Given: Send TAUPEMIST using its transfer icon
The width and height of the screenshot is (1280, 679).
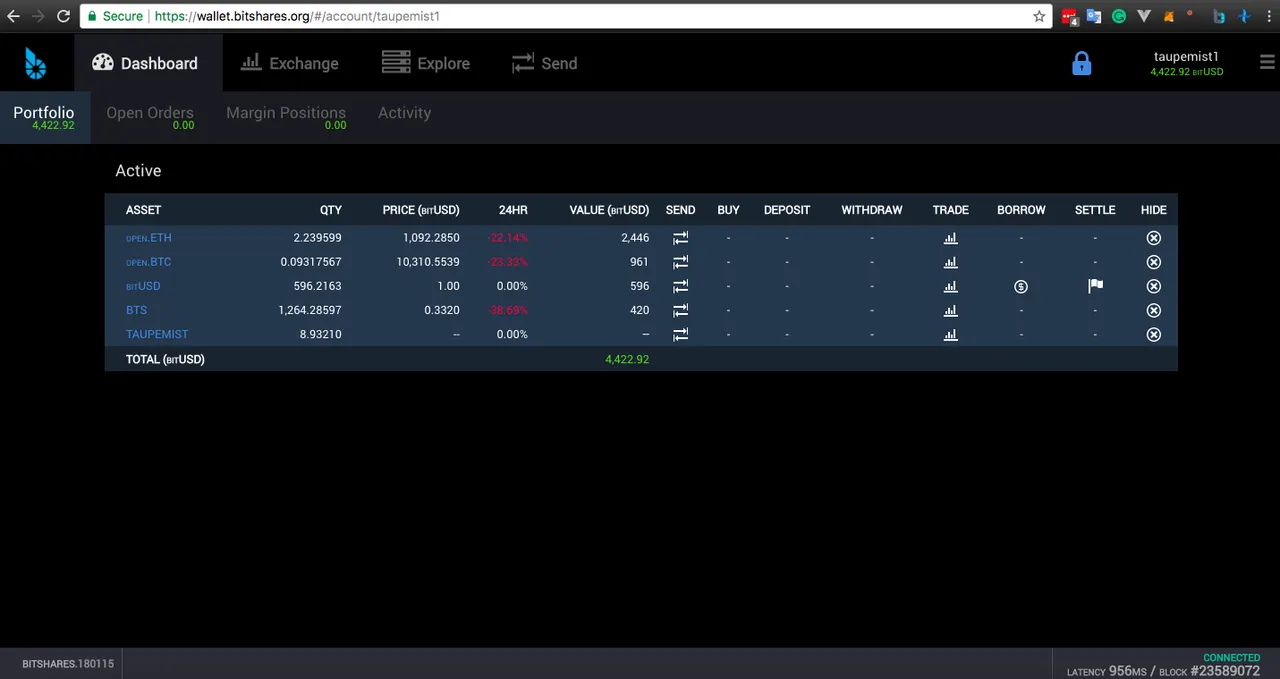Looking at the screenshot, I should [680, 334].
